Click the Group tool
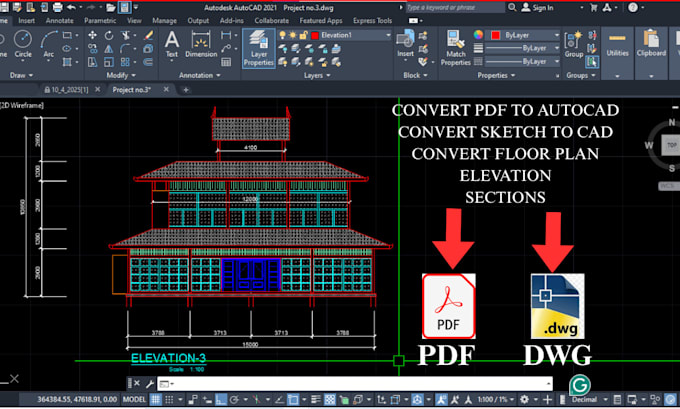680x409 pixels. pos(574,44)
